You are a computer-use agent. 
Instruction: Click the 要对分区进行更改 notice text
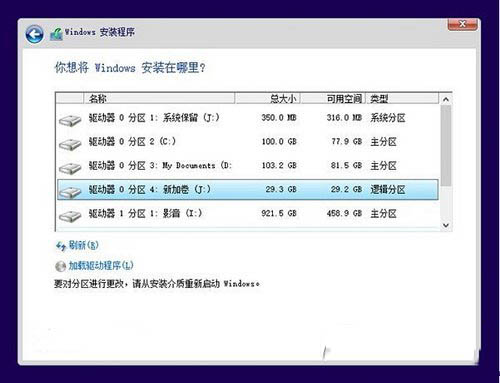click(157, 284)
